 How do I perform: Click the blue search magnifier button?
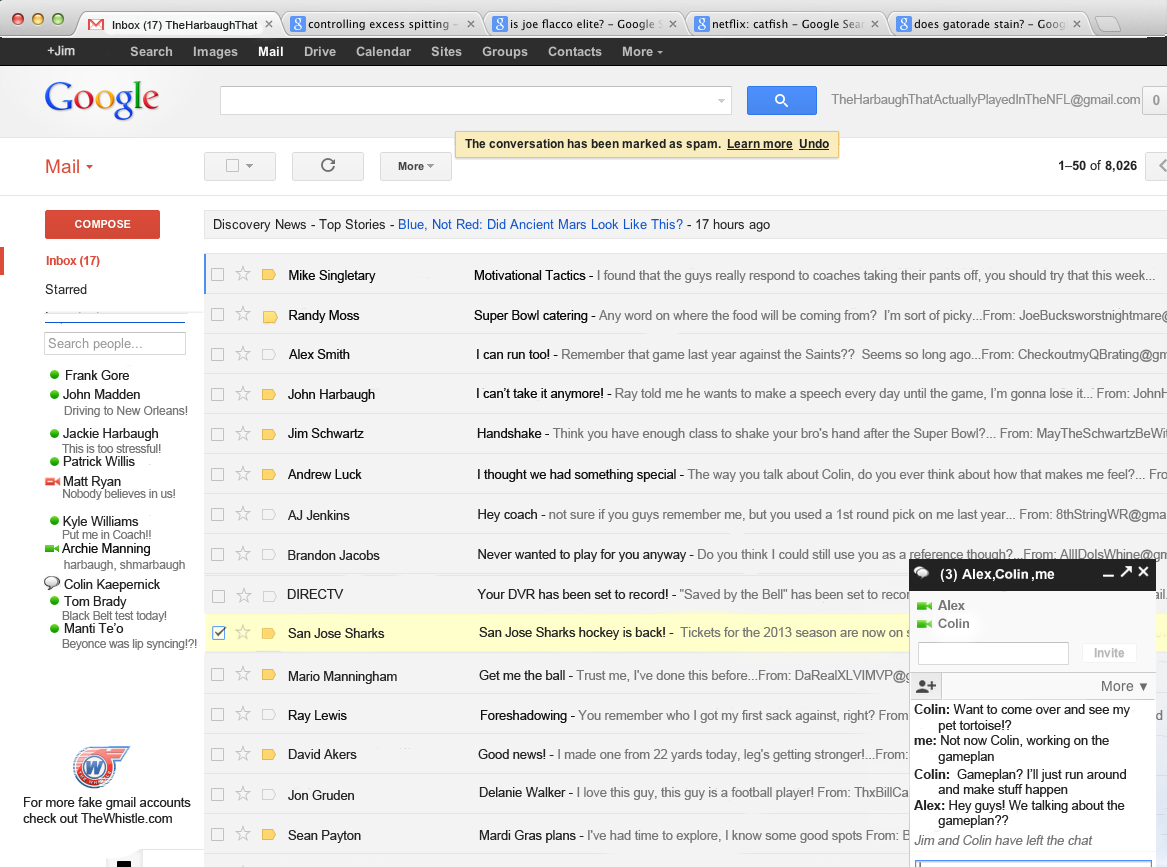781,100
